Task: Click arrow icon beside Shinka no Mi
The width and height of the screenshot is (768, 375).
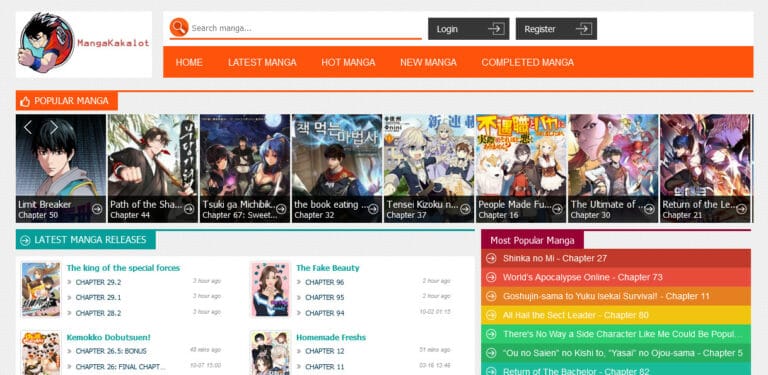Action: [491, 258]
